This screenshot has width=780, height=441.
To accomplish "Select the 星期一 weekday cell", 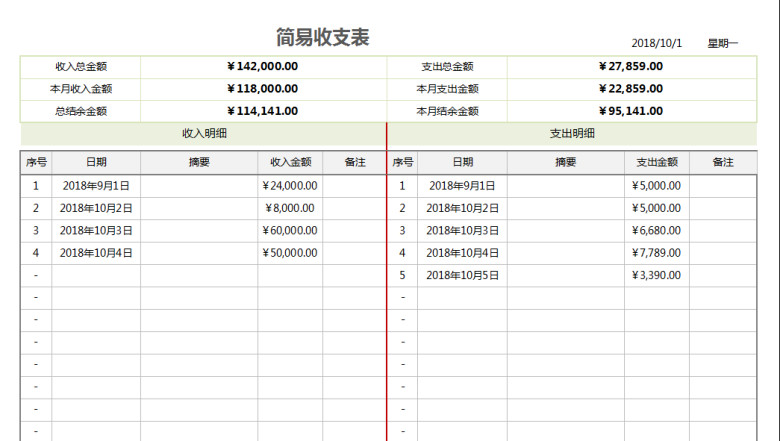I will [x=723, y=43].
